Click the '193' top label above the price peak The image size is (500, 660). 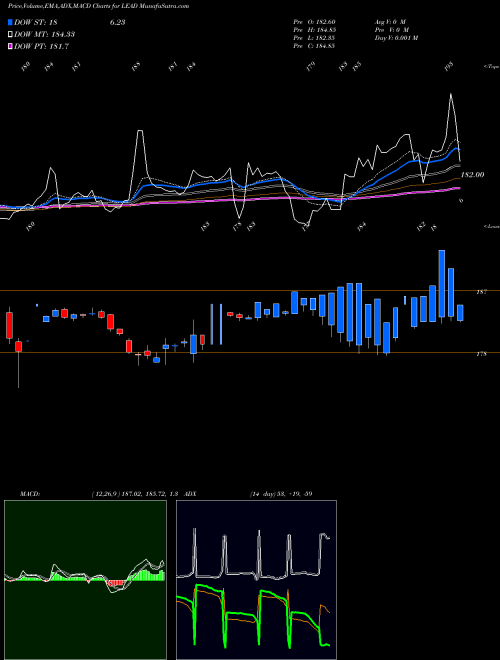click(x=449, y=67)
